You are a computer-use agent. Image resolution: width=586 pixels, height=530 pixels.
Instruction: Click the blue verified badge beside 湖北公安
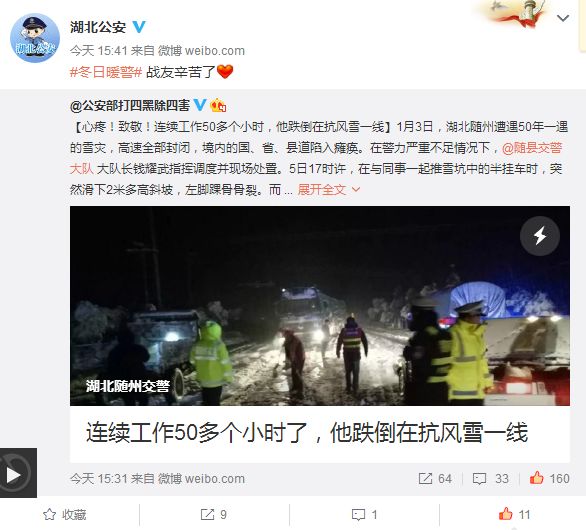pyautogui.click(x=139, y=27)
